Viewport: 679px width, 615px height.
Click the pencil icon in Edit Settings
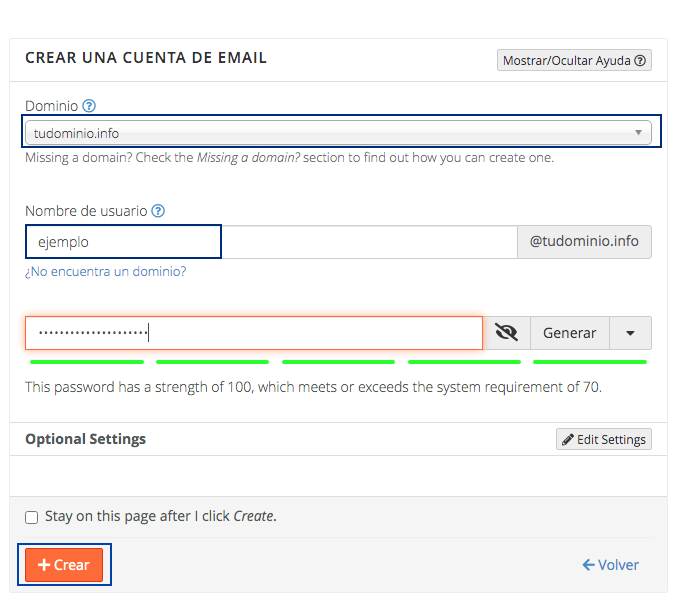click(568, 440)
